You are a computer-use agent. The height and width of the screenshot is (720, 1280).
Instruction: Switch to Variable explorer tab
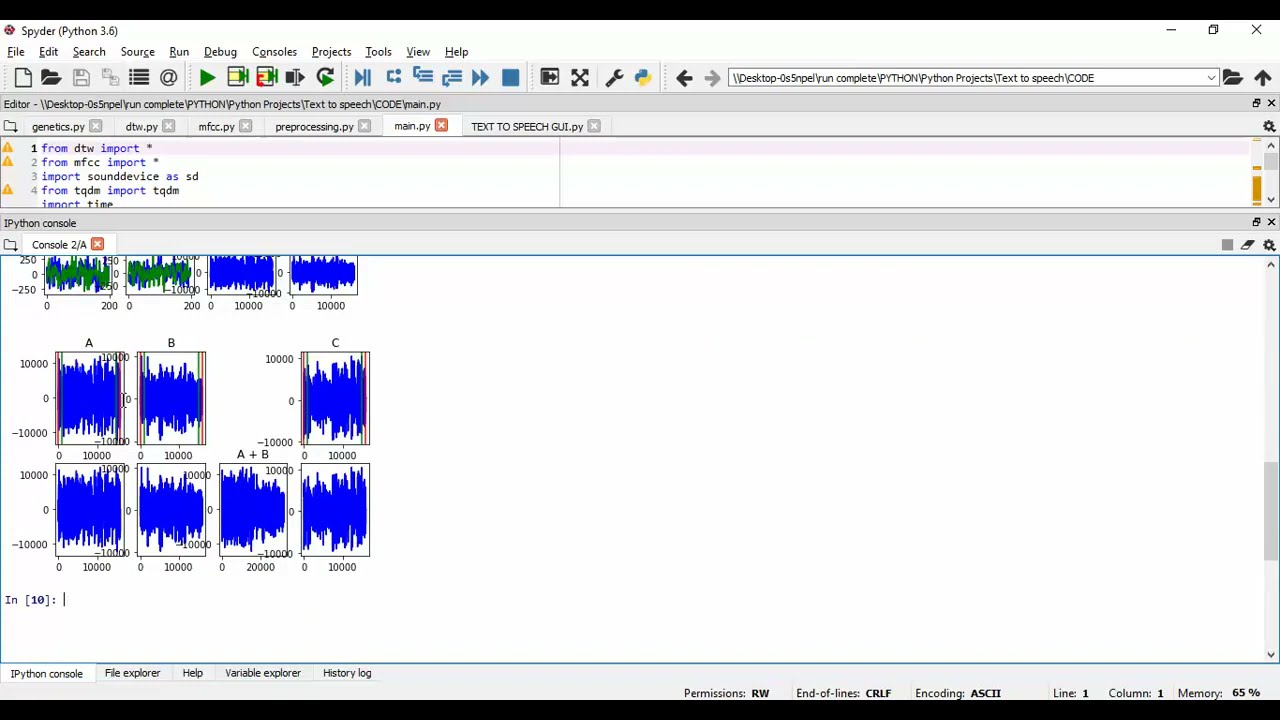coord(262,673)
